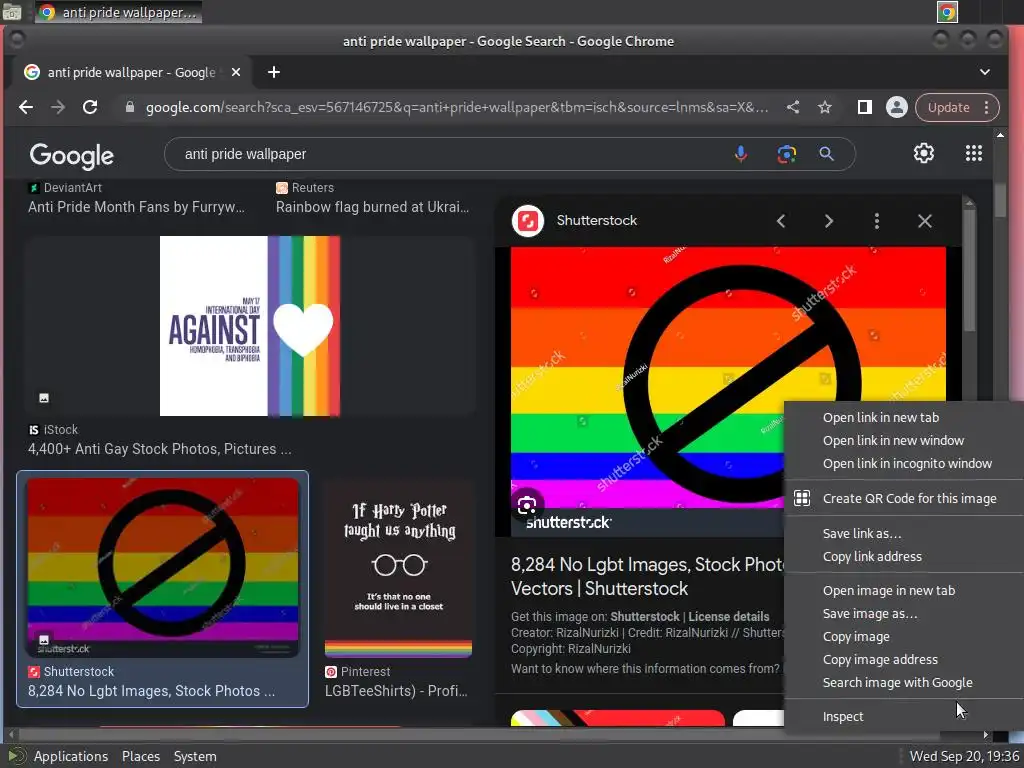Viewport: 1024px width, 768px height.
Task: Choose Save image as…
Action: pyautogui.click(x=869, y=613)
